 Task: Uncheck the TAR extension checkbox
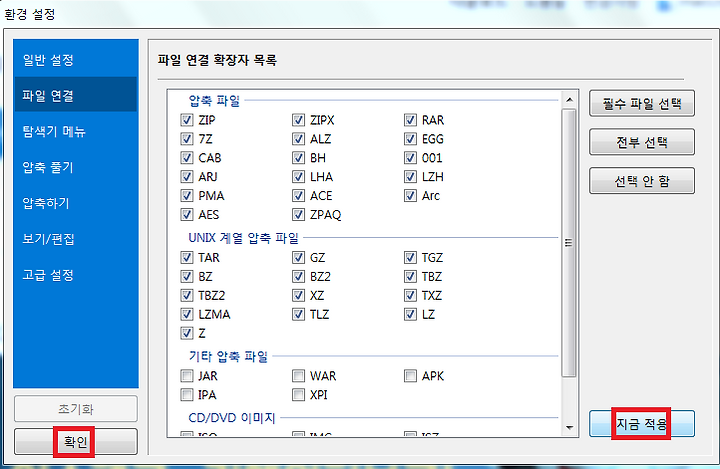click(186, 257)
